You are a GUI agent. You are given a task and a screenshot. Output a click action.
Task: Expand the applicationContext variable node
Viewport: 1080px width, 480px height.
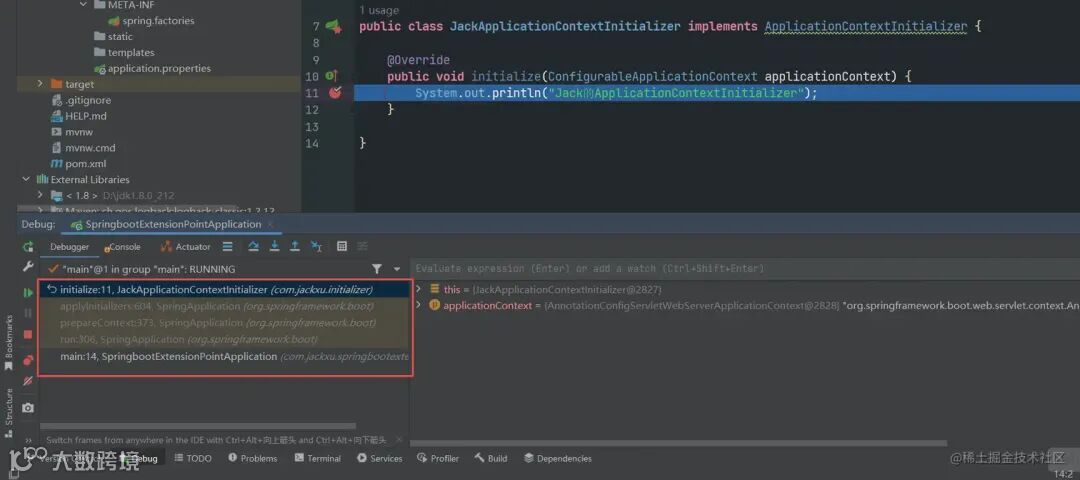point(418,305)
